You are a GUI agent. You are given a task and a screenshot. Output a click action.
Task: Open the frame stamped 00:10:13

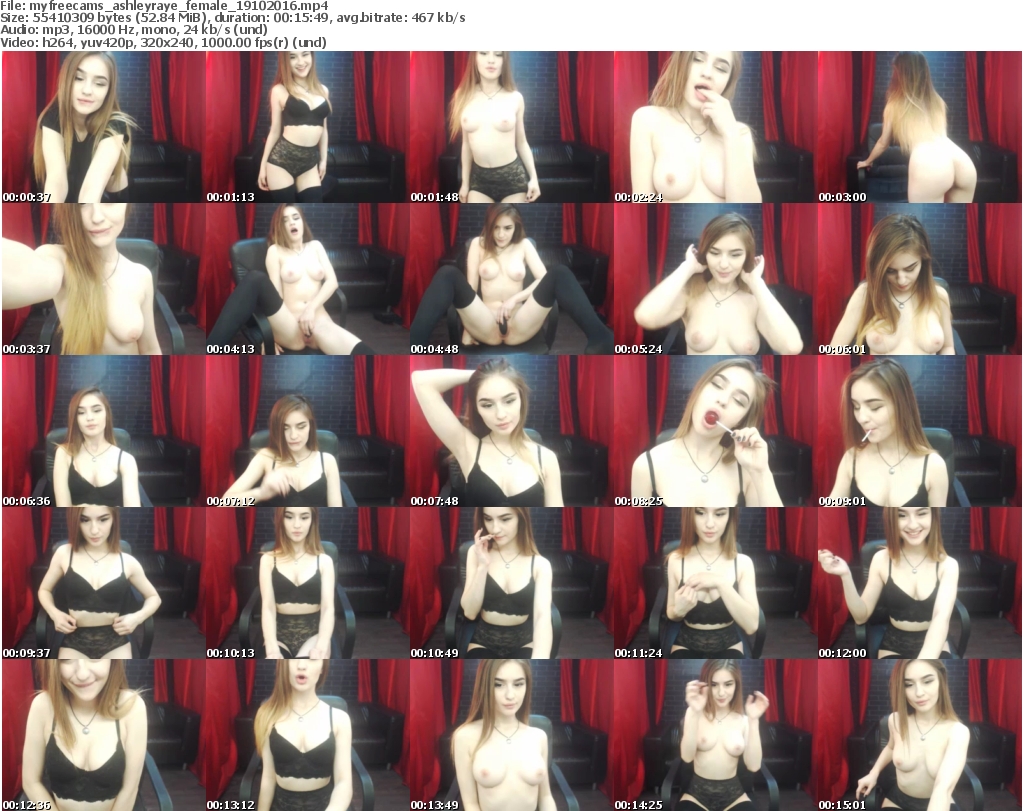[x=308, y=583]
